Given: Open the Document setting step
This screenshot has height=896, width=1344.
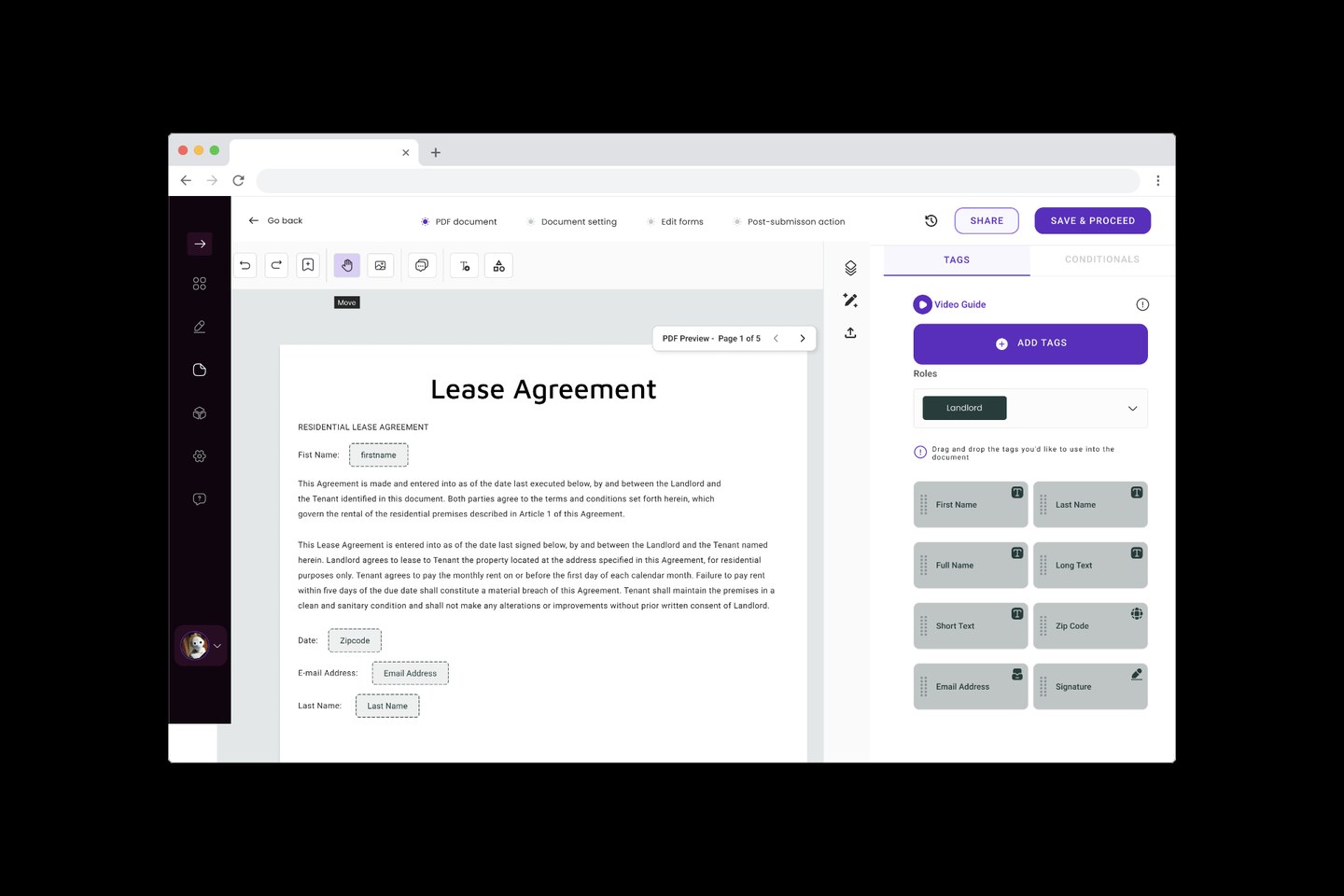Looking at the screenshot, I should point(572,222).
